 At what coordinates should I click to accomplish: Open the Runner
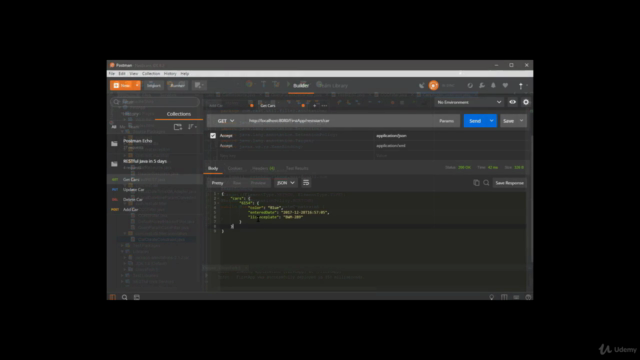(x=177, y=85)
